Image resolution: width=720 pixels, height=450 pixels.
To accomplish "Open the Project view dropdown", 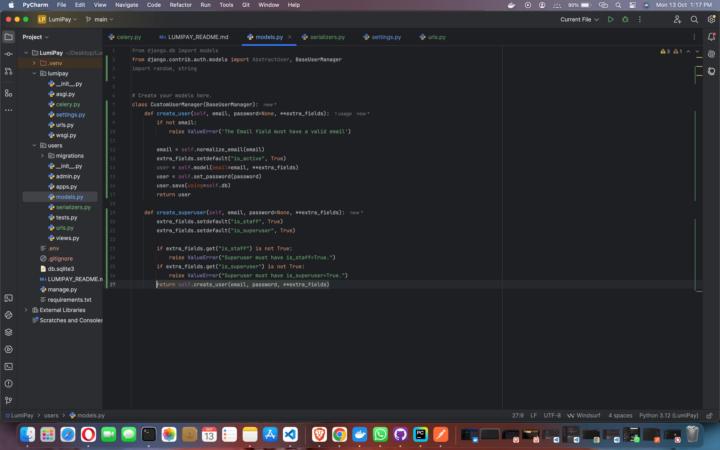I will pos(35,37).
